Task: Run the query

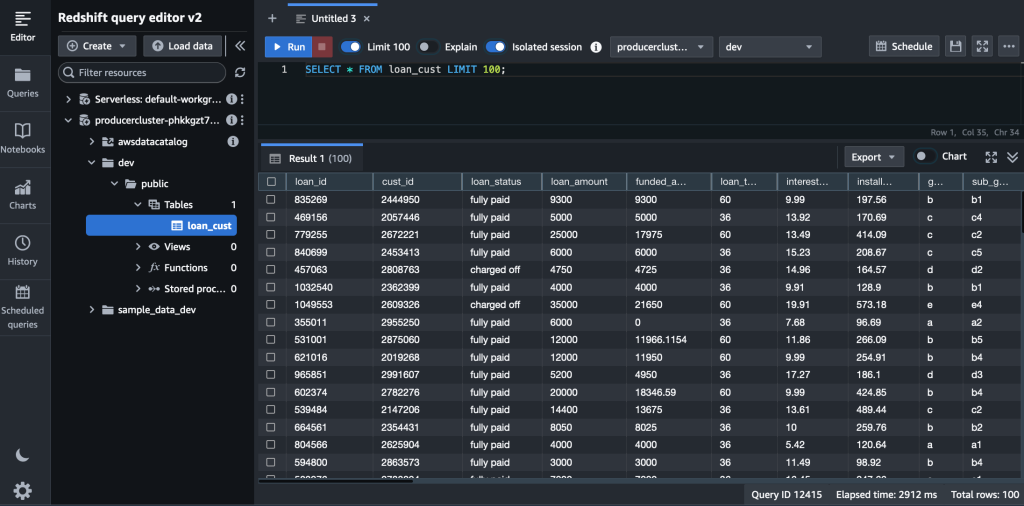Action: (287, 47)
